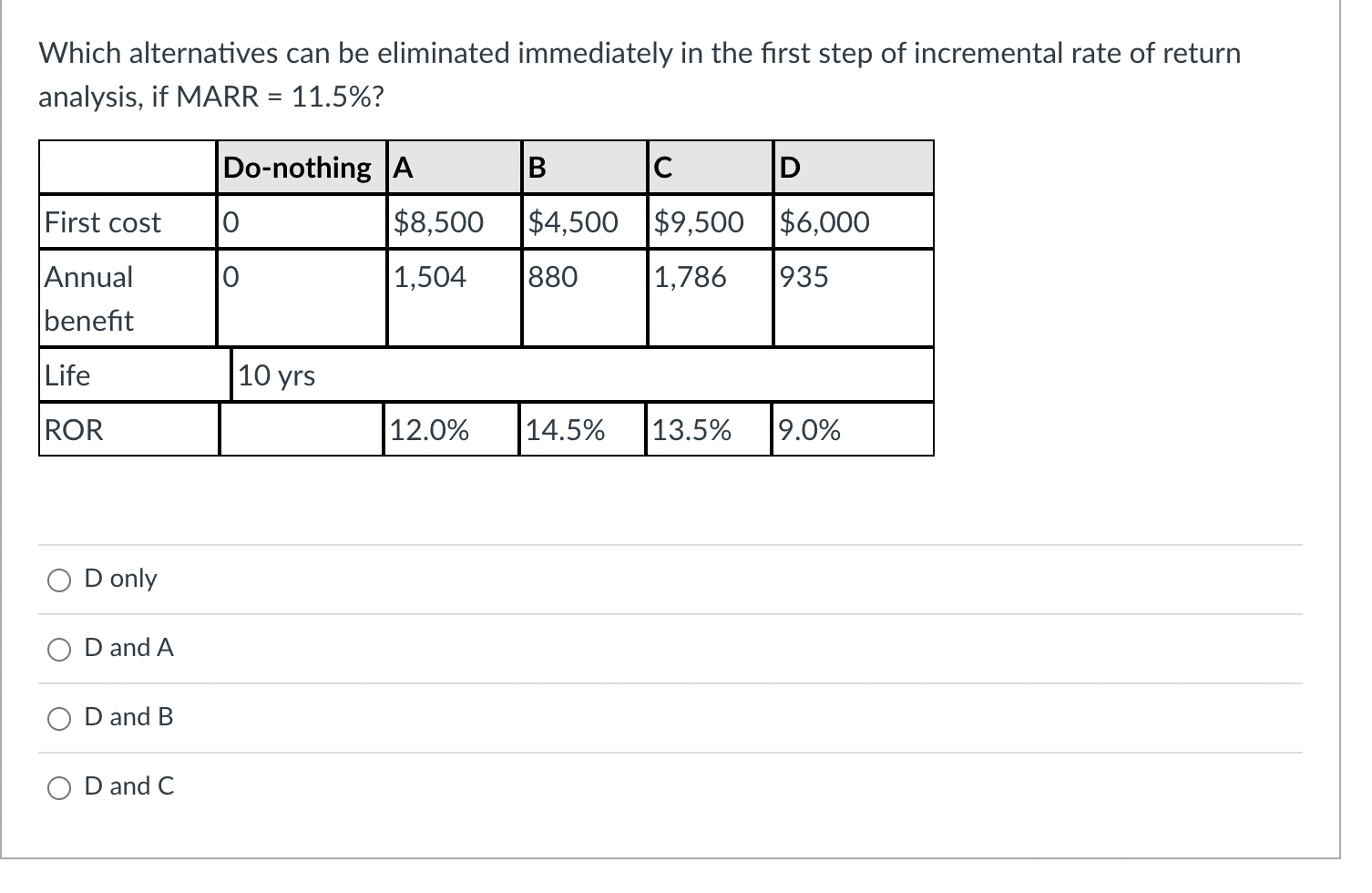This screenshot has width=1372, height=893.
Task: Click the '9.0%' ROR for alternative D
Action: [809, 429]
